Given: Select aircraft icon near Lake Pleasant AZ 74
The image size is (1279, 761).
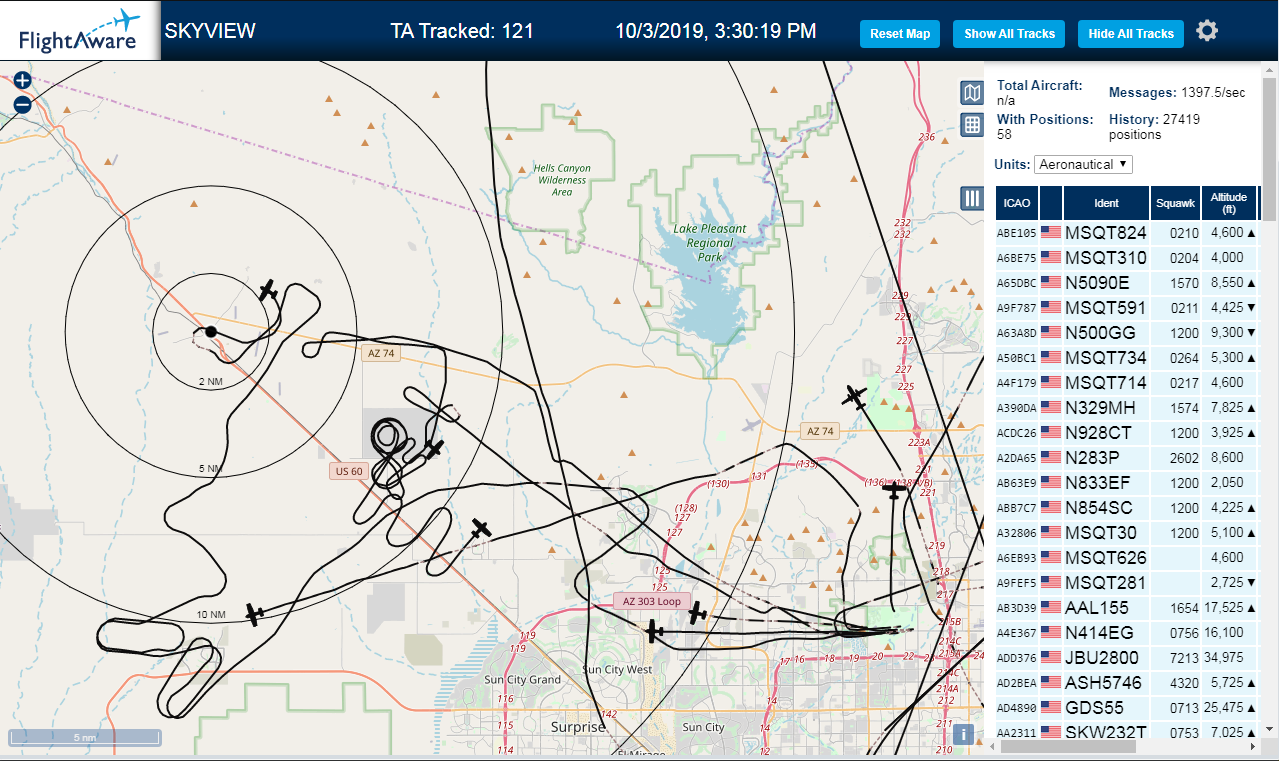Looking at the screenshot, I should (x=854, y=397).
